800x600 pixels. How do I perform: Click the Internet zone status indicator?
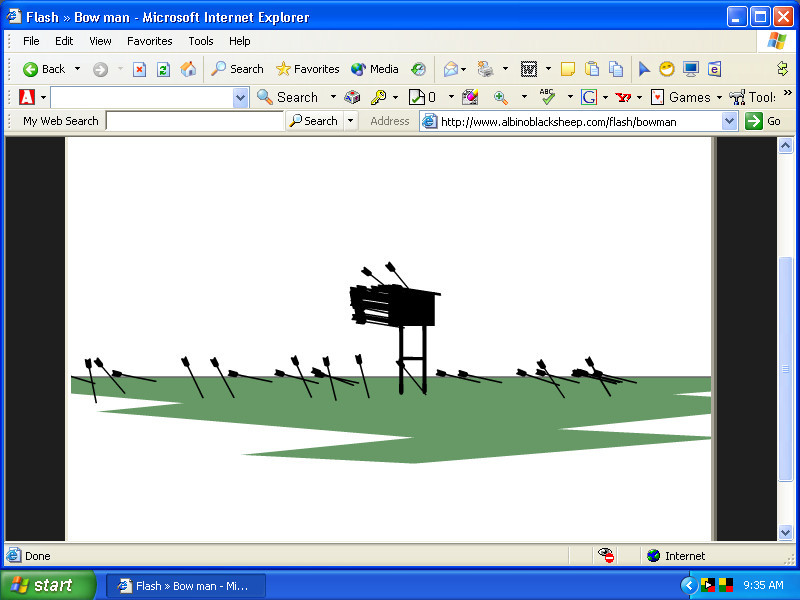point(676,556)
